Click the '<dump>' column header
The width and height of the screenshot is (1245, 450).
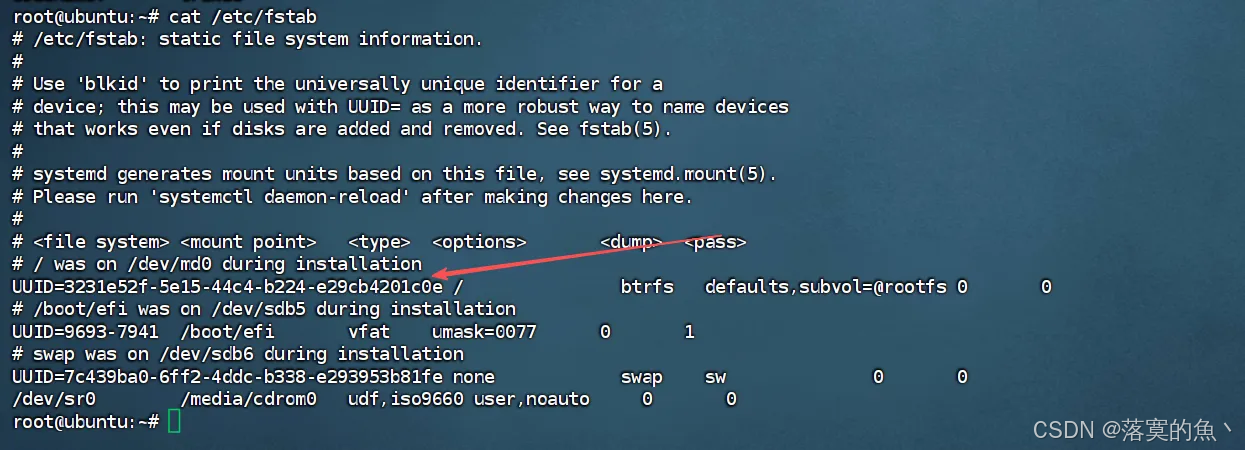tap(631, 242)
